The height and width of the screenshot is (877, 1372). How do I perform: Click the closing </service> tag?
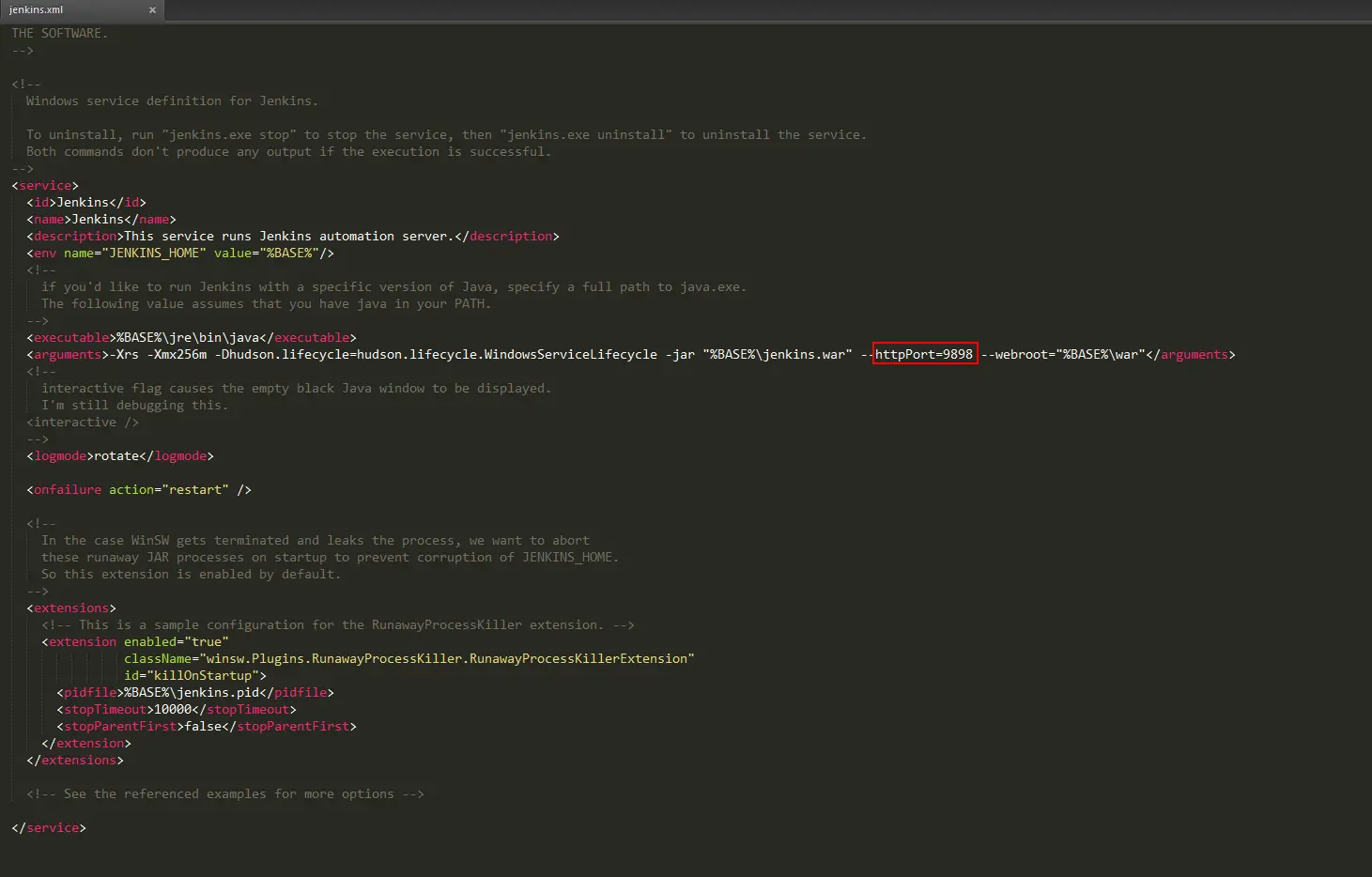(49, 827)
